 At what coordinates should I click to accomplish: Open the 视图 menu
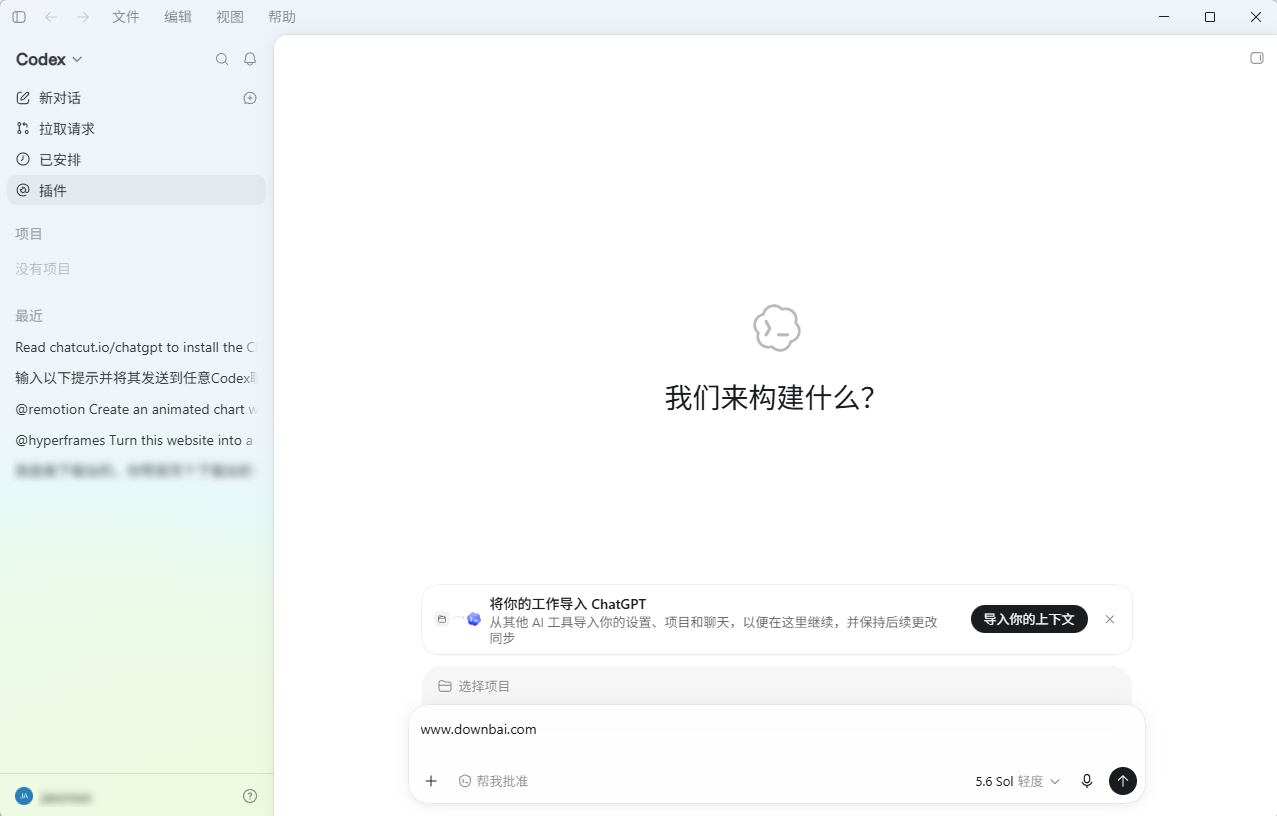(230, 17)
